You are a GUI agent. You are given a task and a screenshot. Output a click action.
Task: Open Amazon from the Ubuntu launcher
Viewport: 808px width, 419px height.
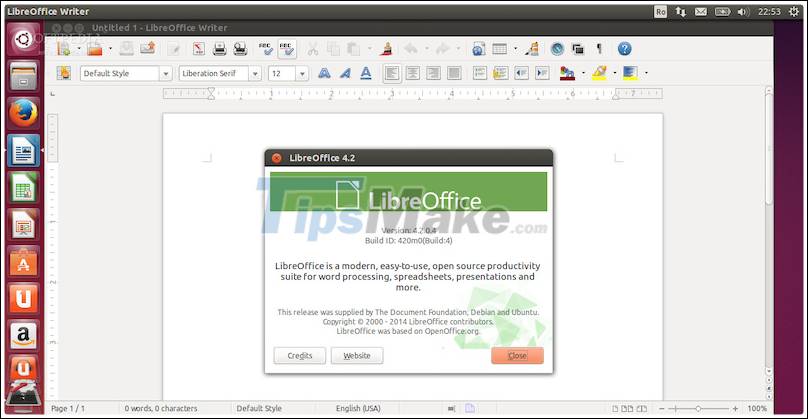[x=23, y=335]
